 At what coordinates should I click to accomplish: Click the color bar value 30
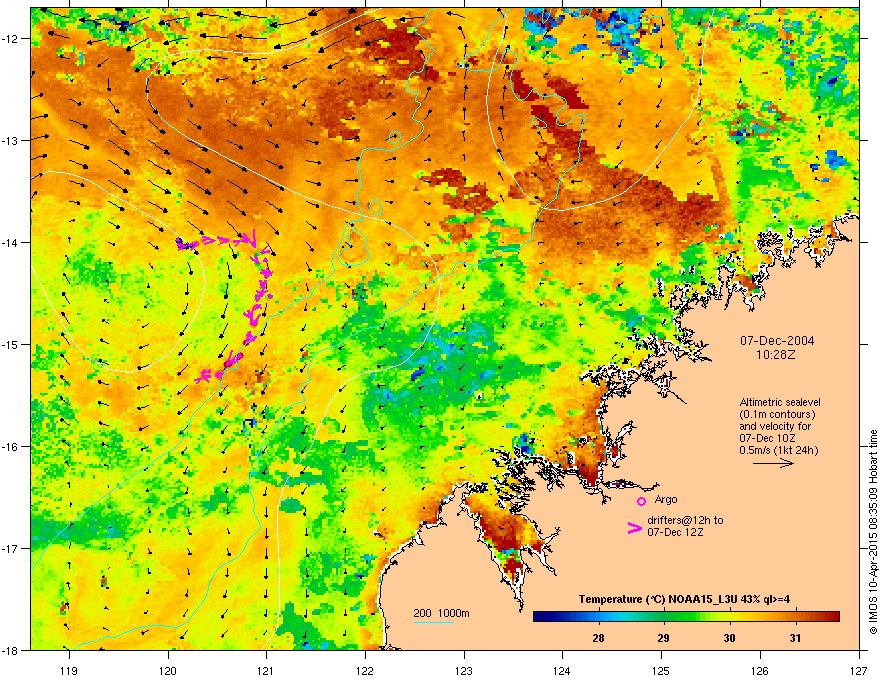(x=729, y=638)
